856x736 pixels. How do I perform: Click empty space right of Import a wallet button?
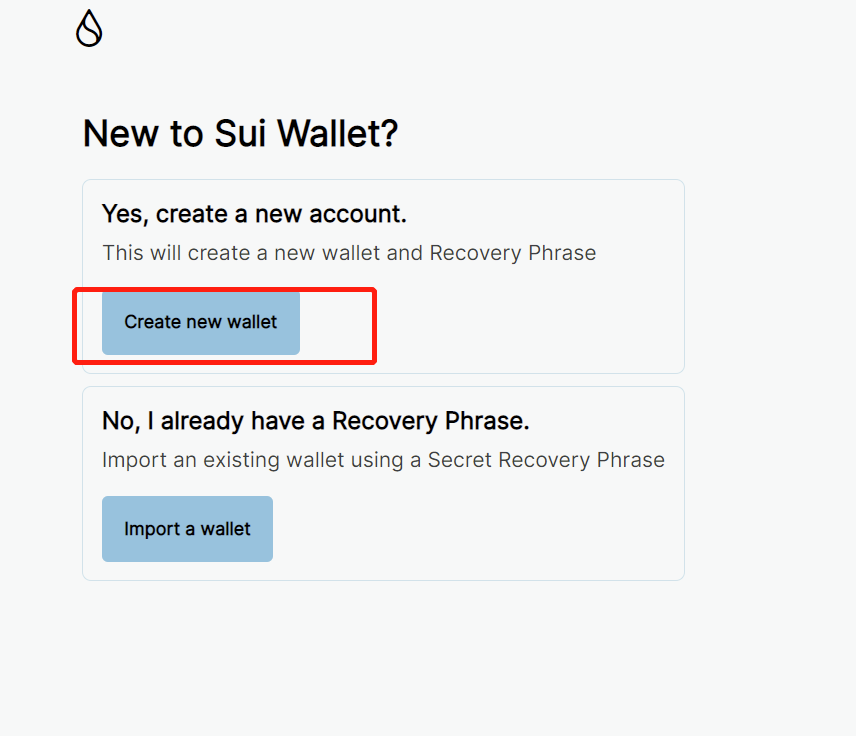tap(470, 529)
